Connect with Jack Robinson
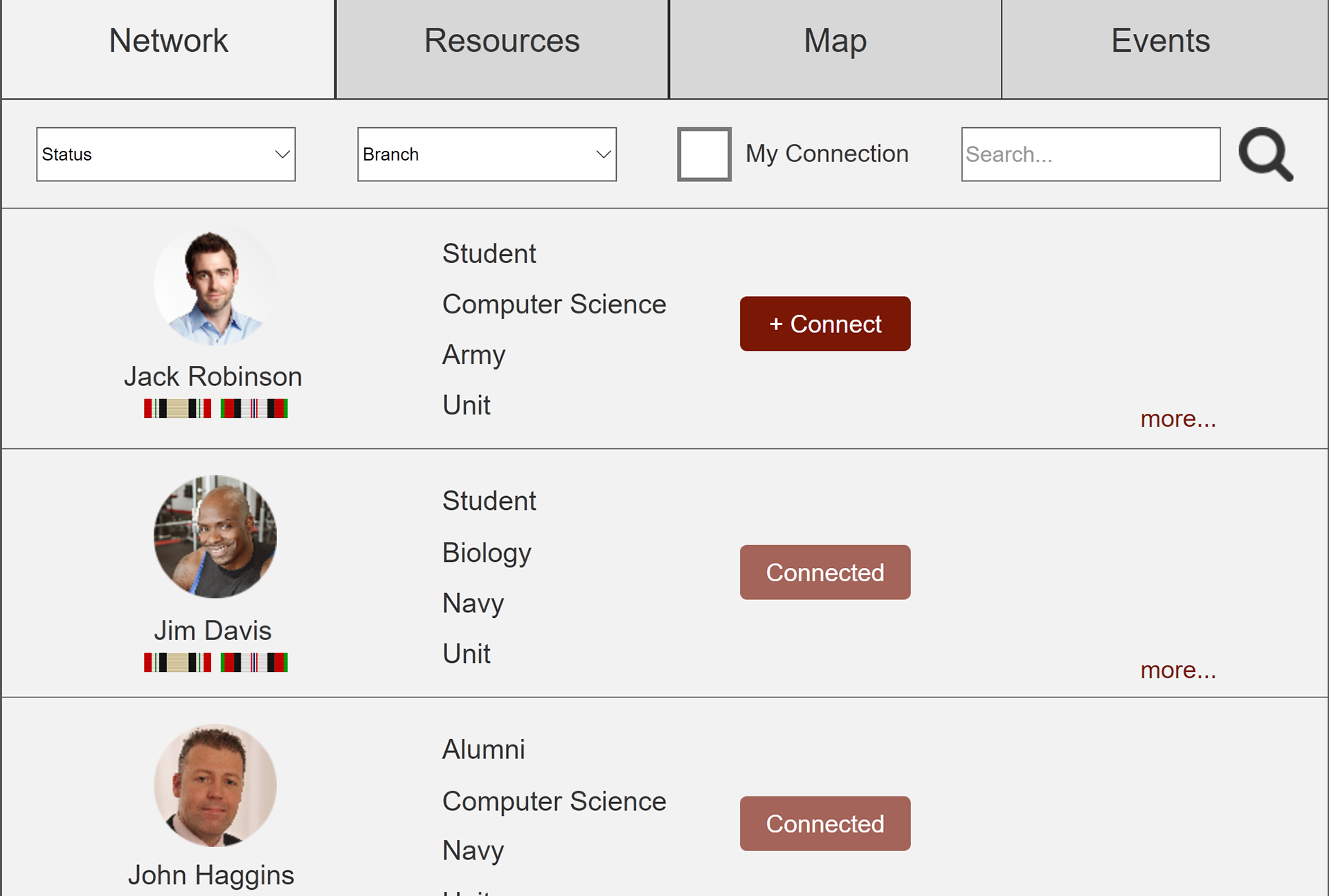1329x896 pixels. pos(825,324)
